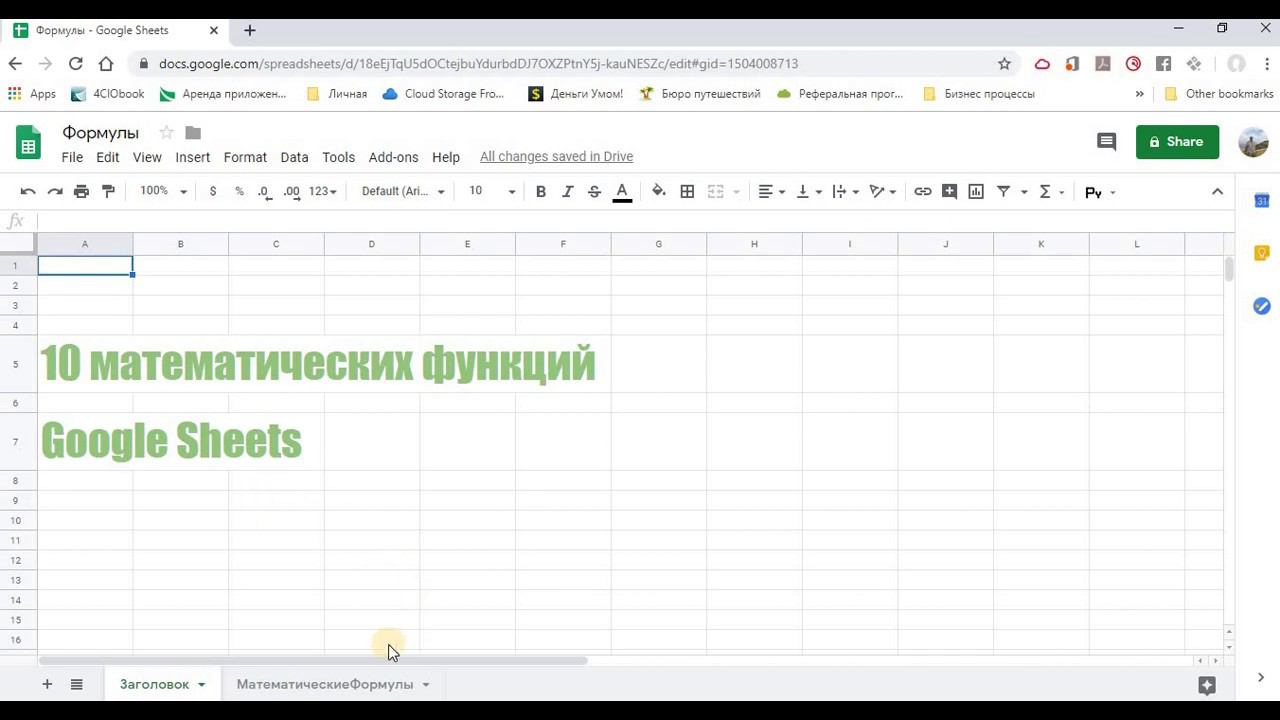The width and height of the screenshot is (1280, 720).
Task: Open the Explore button at bottom right
Action: click(x=1207, y=685)
